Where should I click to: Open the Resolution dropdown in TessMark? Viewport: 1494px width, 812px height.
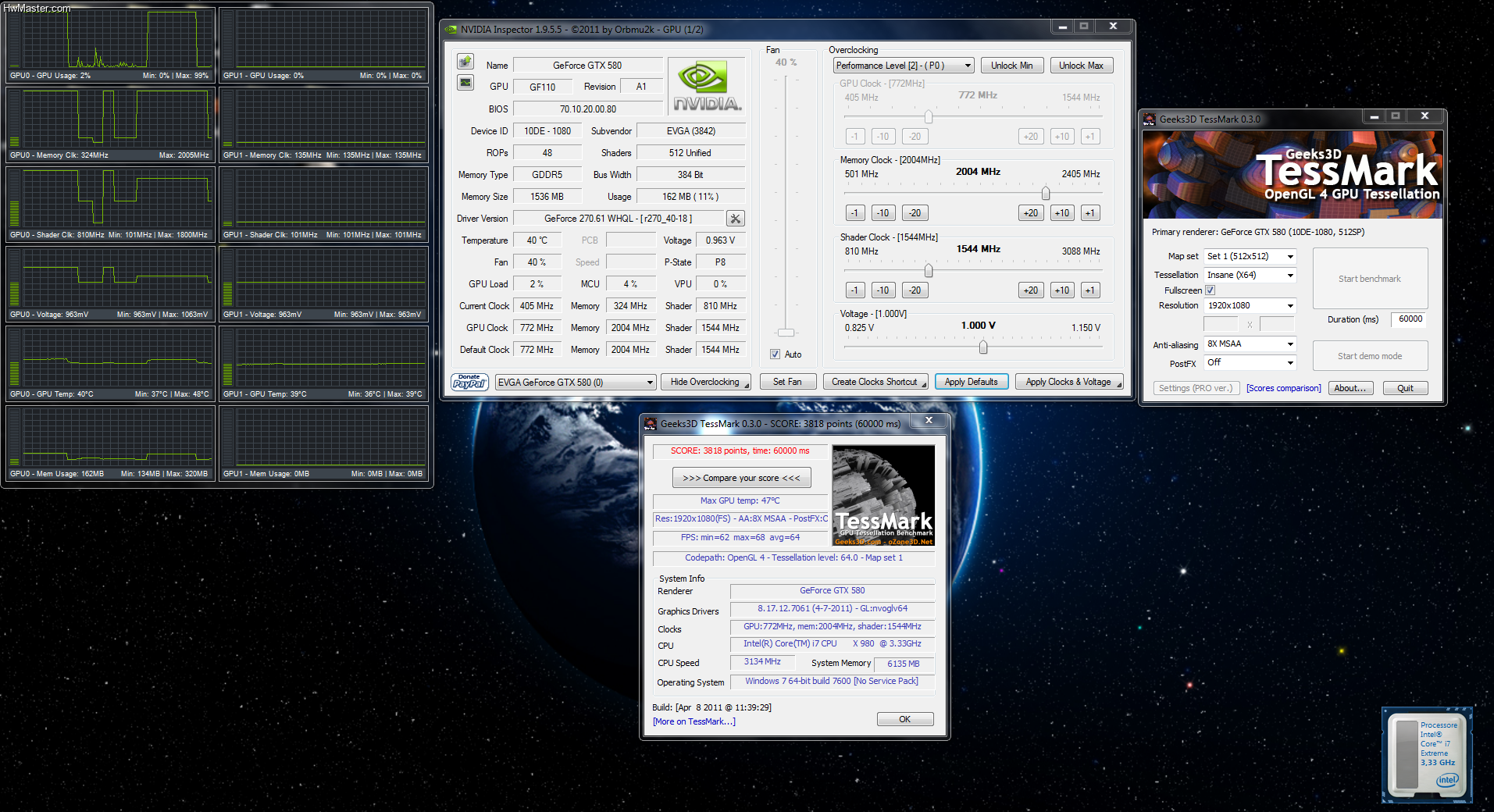[x=1250, y=305]
